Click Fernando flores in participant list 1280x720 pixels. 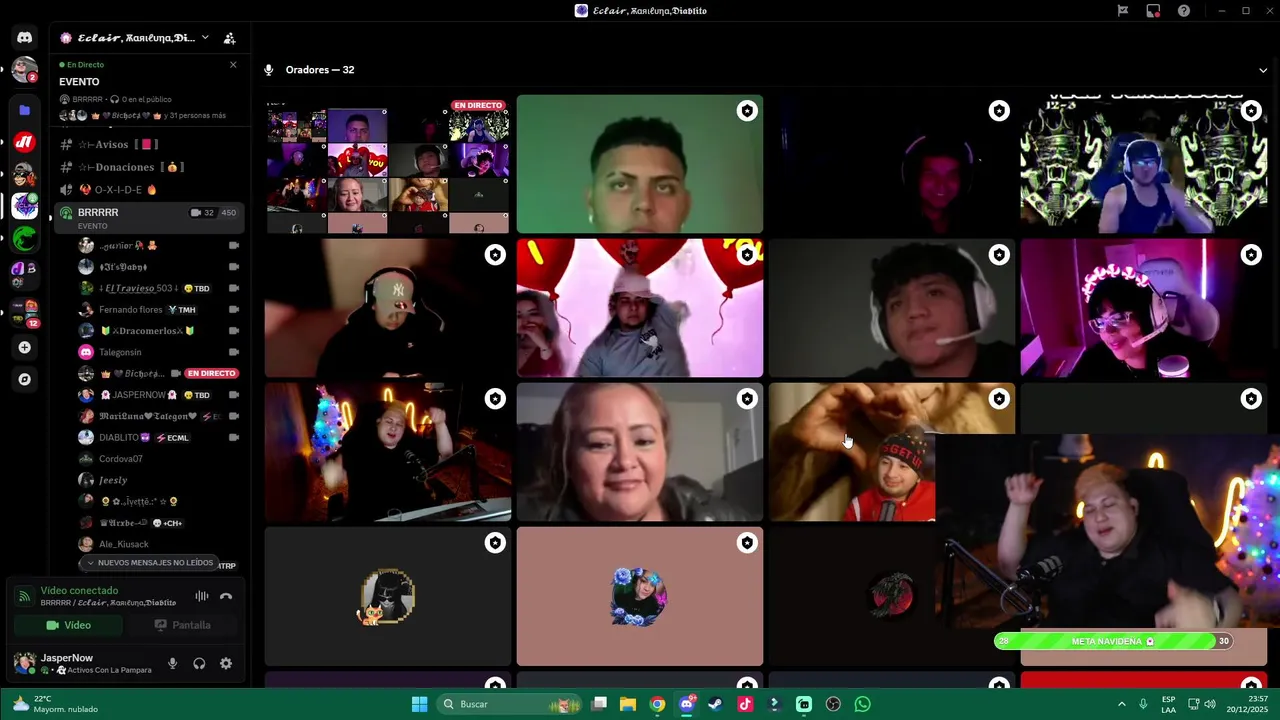[160, 310]
